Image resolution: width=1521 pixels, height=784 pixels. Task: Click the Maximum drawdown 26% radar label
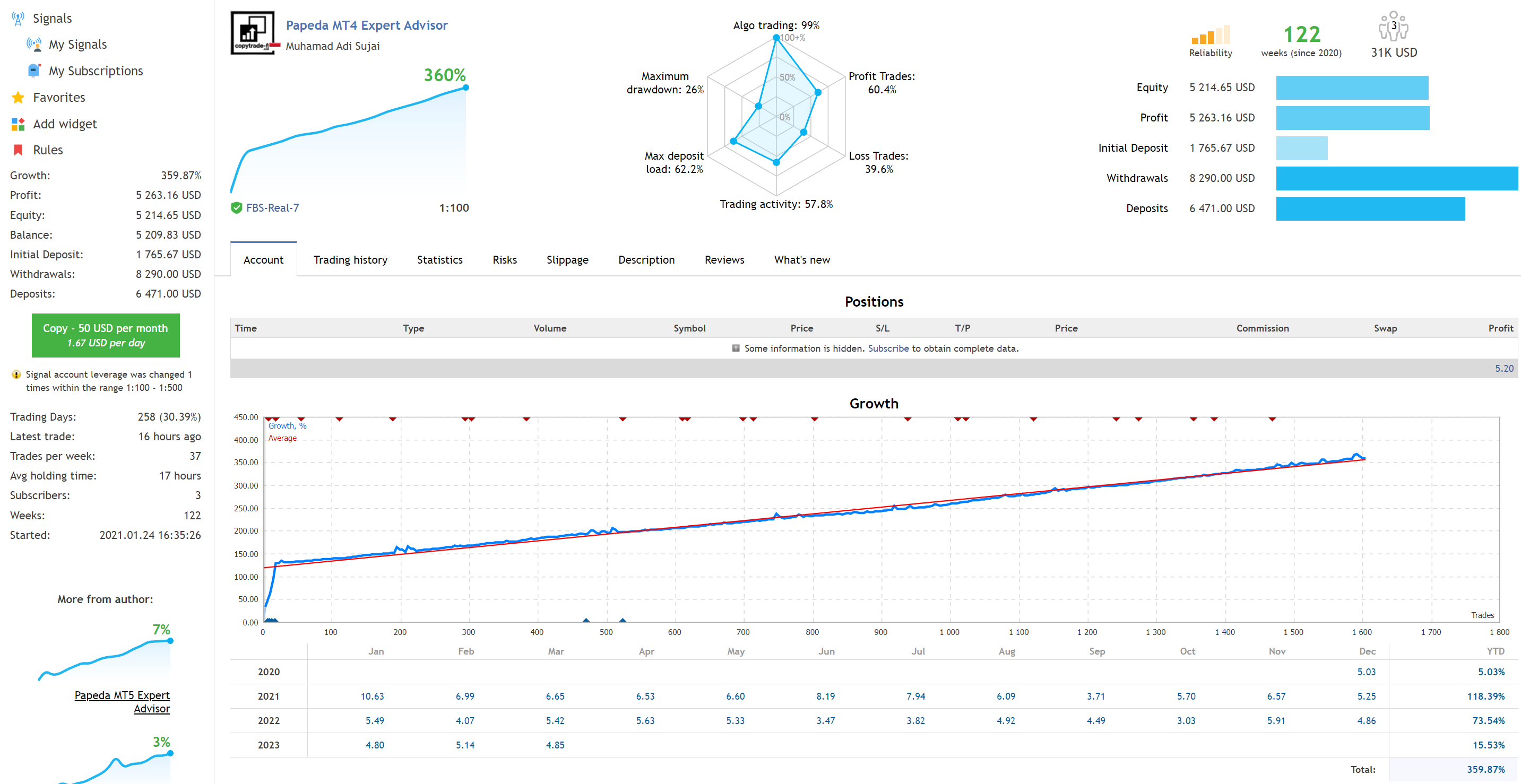[x=665, y=83]
